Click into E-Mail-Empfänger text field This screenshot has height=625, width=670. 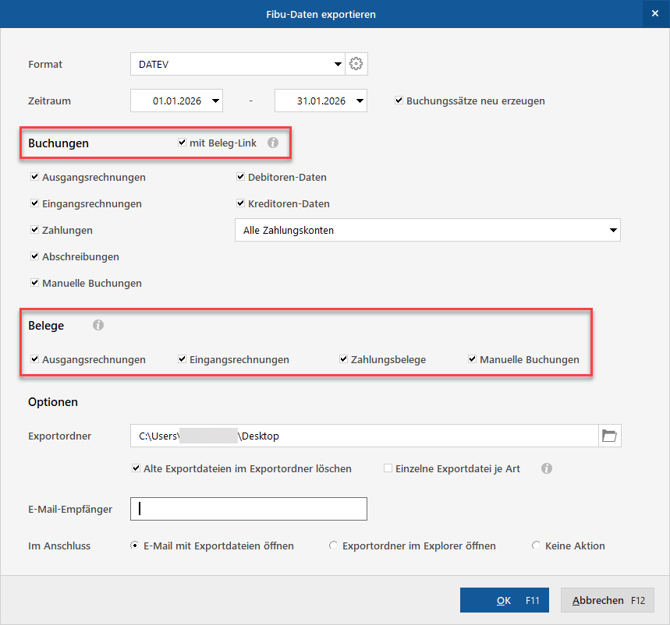coord(255,509)
